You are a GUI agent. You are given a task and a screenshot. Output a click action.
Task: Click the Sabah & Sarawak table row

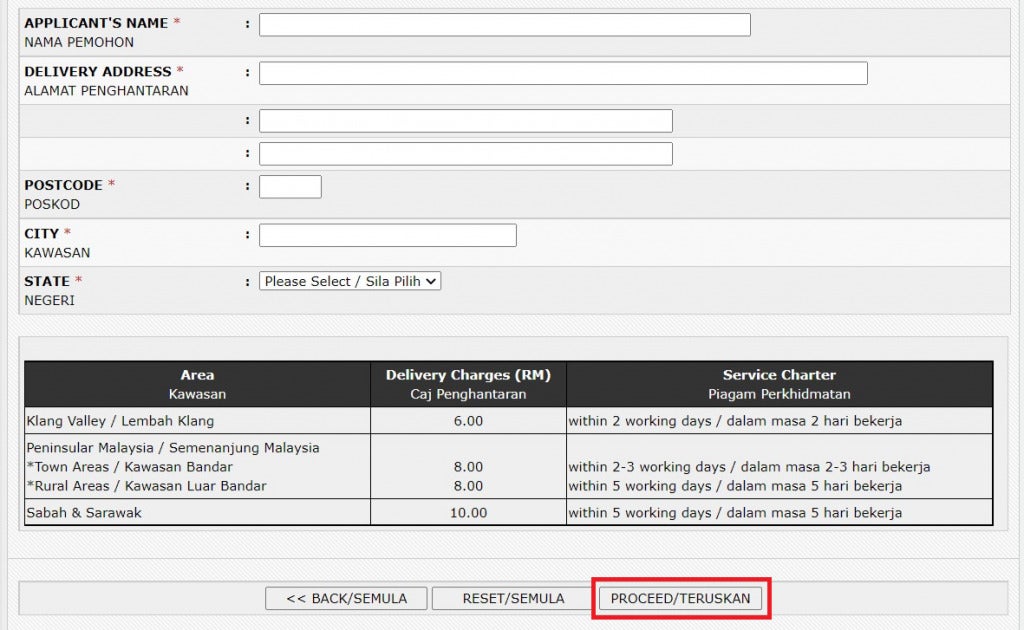197,512
